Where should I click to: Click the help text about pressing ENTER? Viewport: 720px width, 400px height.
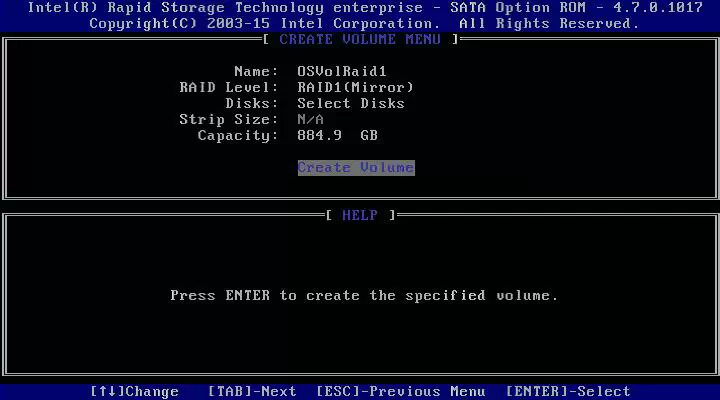point(364,295)
